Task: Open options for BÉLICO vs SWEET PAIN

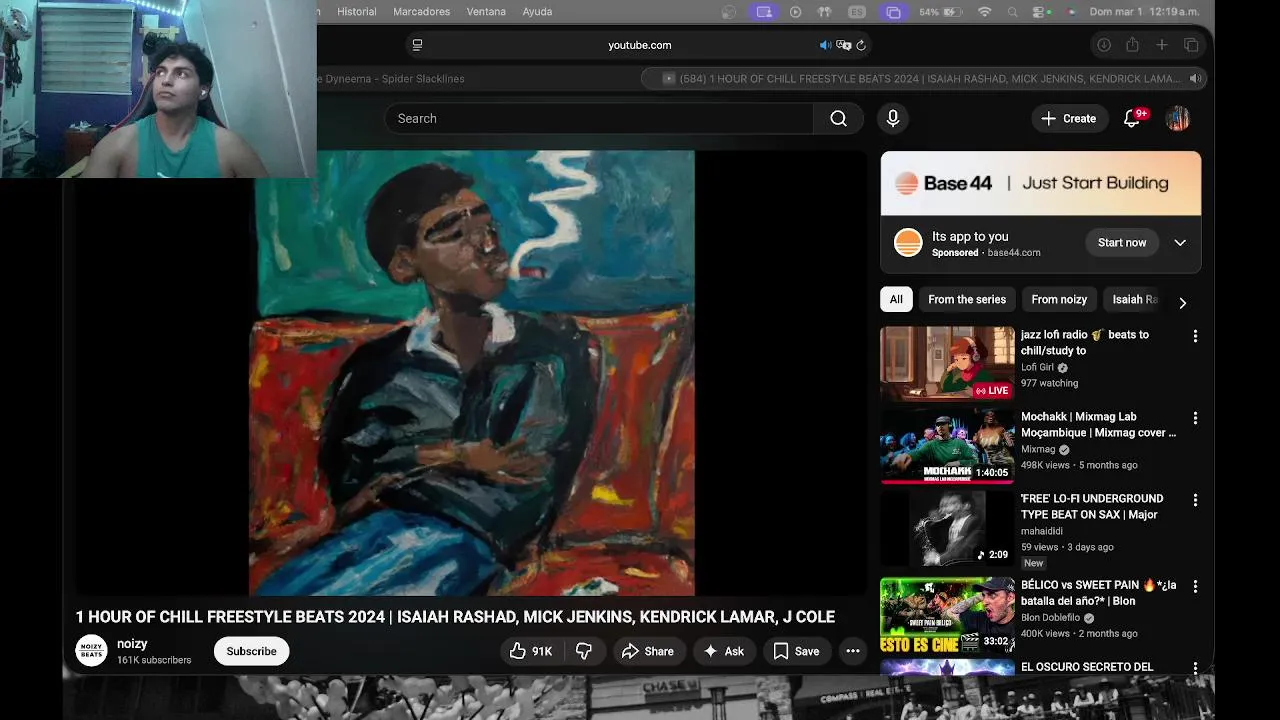Action: pos(1195,586)
